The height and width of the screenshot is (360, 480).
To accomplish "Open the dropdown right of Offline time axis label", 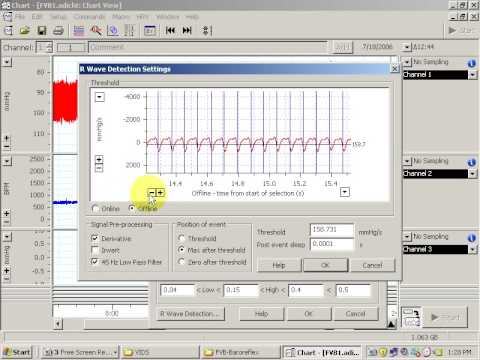I will coord(345,192).
